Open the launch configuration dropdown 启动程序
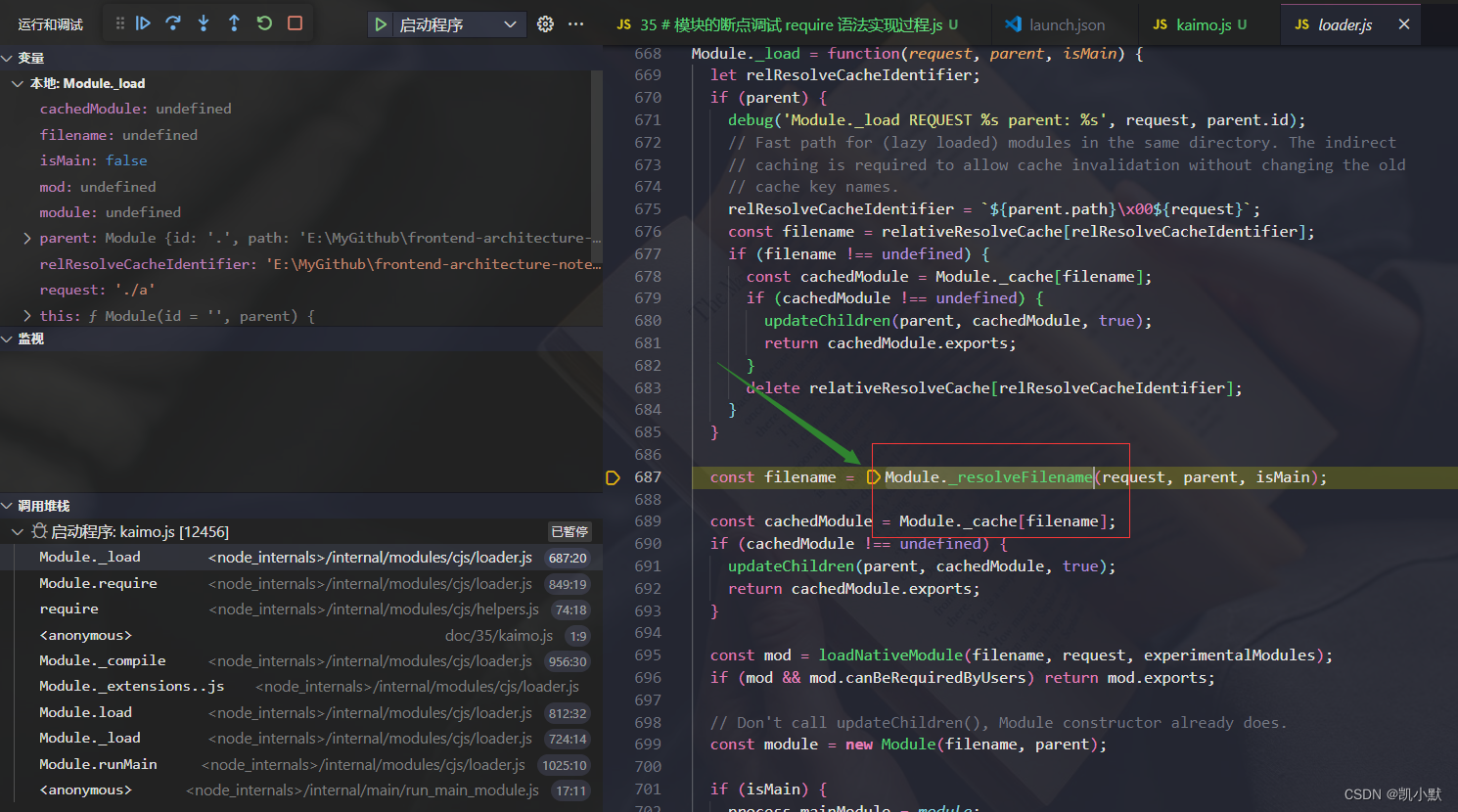Image resolution: width=1458 pixels, height=812 pixels. tap(457, 24)
